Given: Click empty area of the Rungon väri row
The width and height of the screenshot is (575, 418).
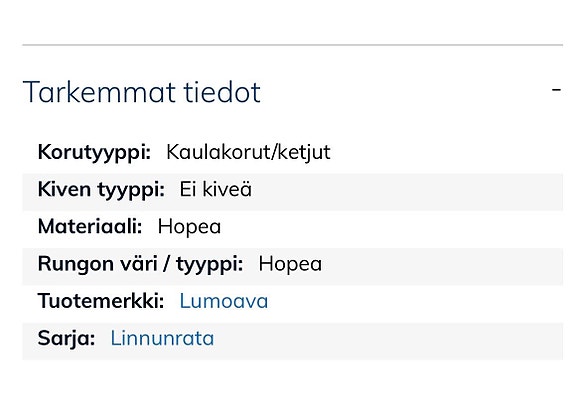Looking at the screenshot, I should (x=440, y=267).
